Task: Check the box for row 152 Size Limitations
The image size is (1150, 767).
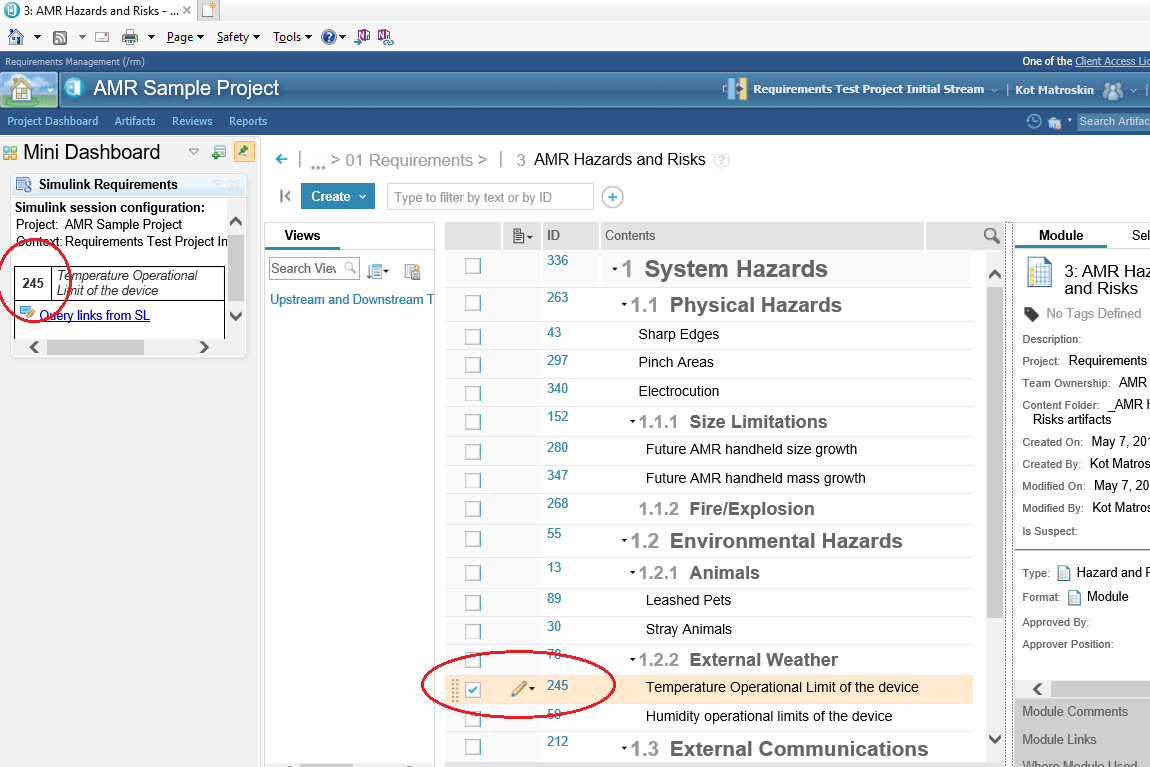Action: (473, 422)
